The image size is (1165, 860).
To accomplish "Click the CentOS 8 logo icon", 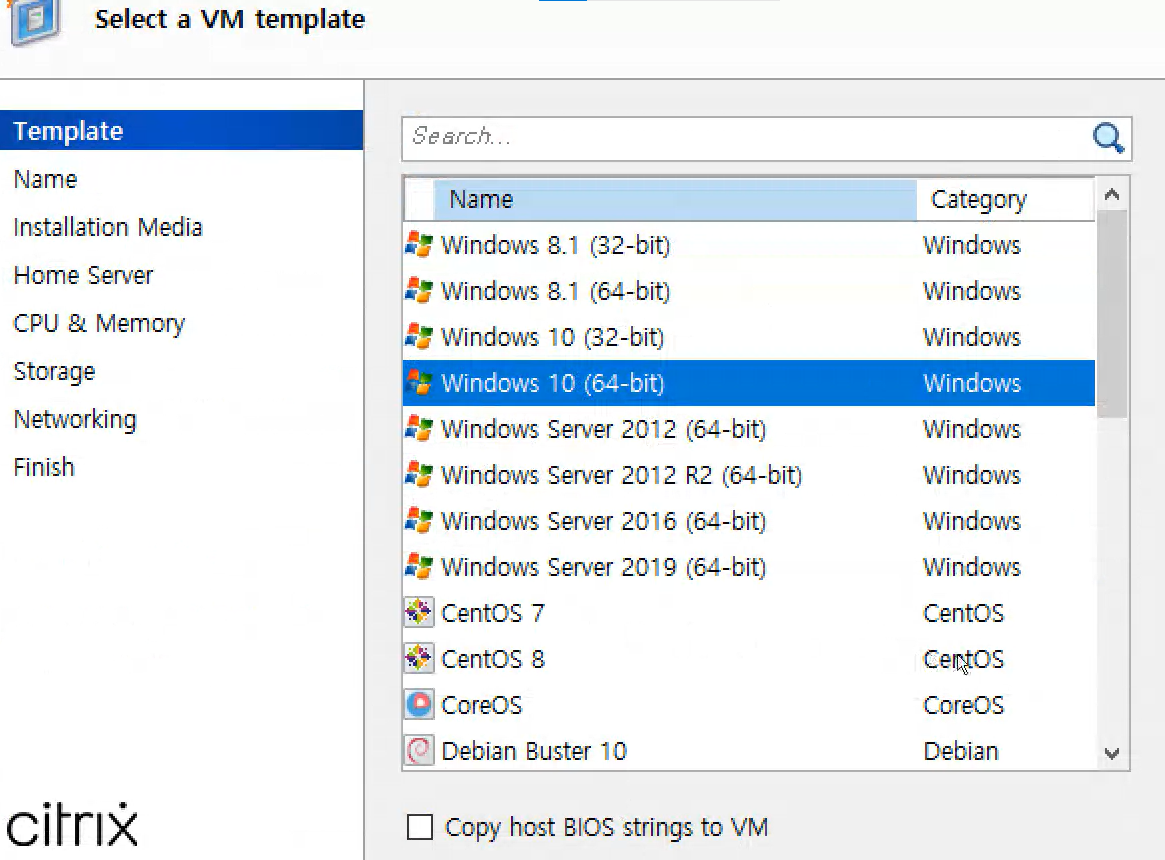I will coord(419,659).
